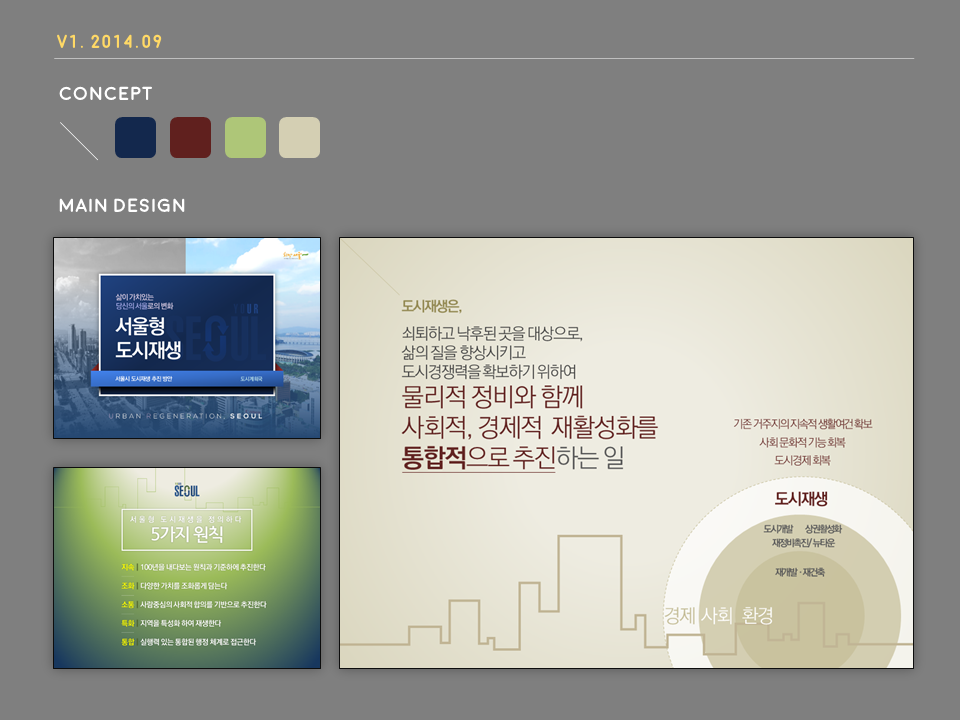Click the '5가지 원칙' title box

[187, 530]
